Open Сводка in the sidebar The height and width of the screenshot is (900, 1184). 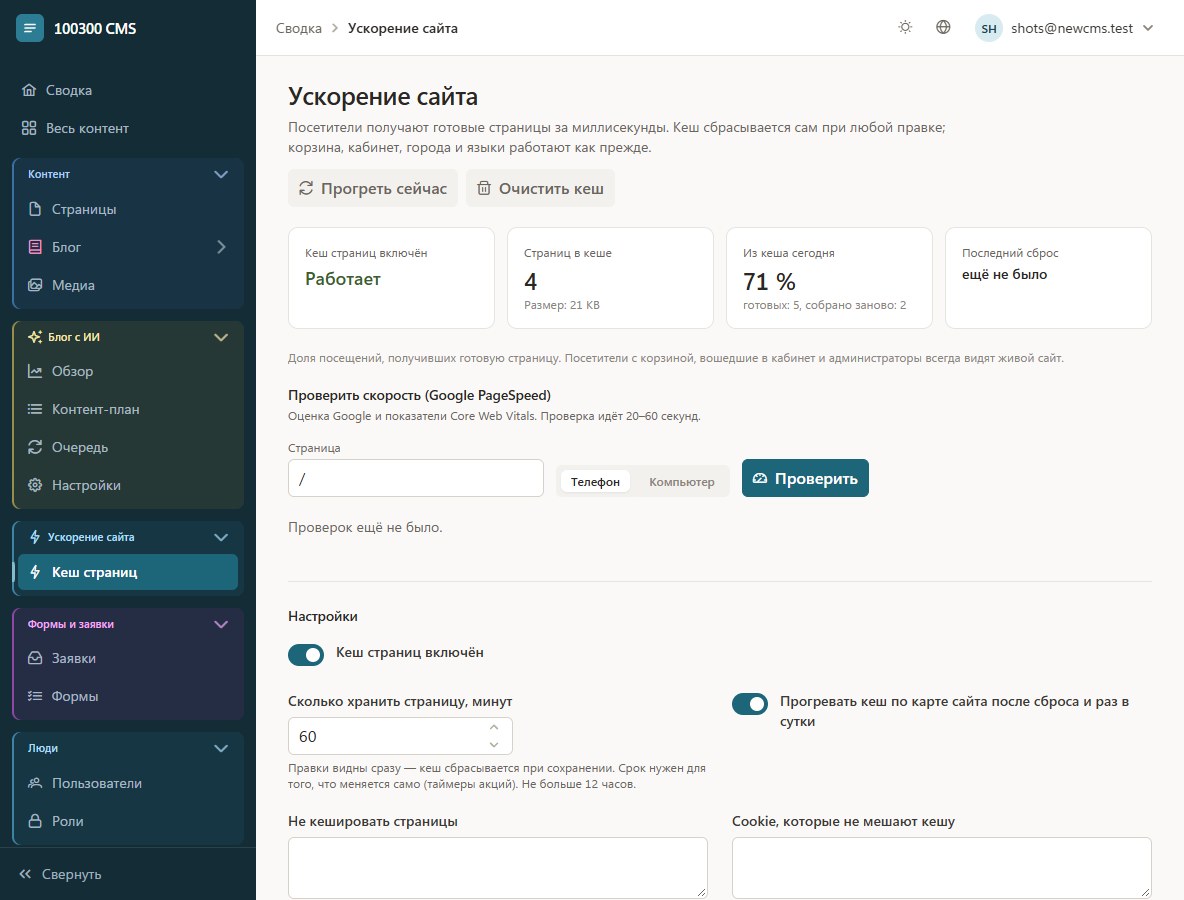[128, 90]
